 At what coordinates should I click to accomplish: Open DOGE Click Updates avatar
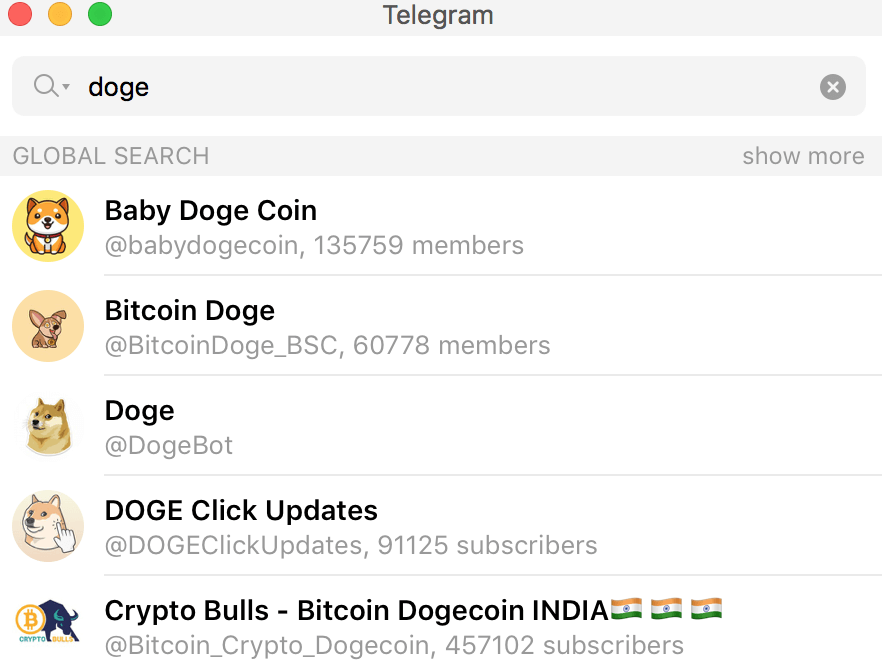tap(48, 526)
